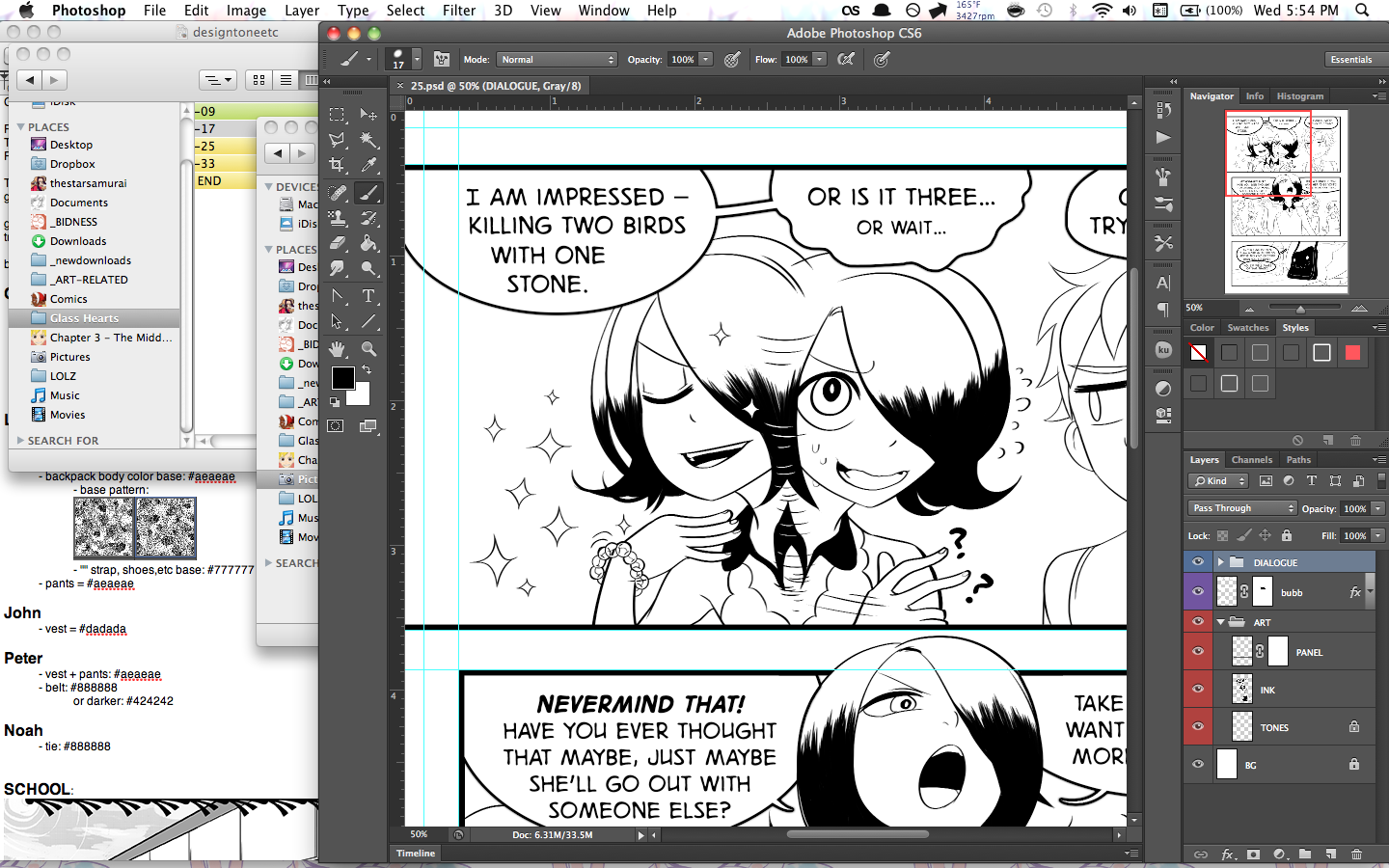Collapse PLACES section in Finder sidebar

tap(20, 127)
